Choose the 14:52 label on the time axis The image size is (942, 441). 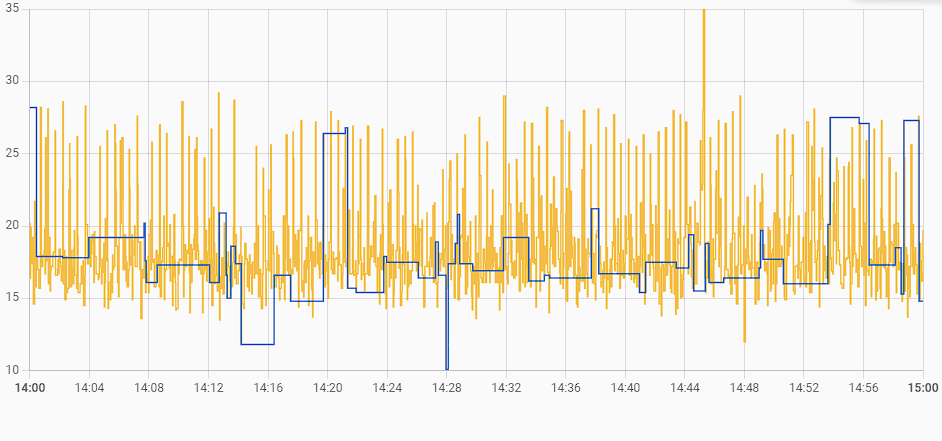[804, 388]
